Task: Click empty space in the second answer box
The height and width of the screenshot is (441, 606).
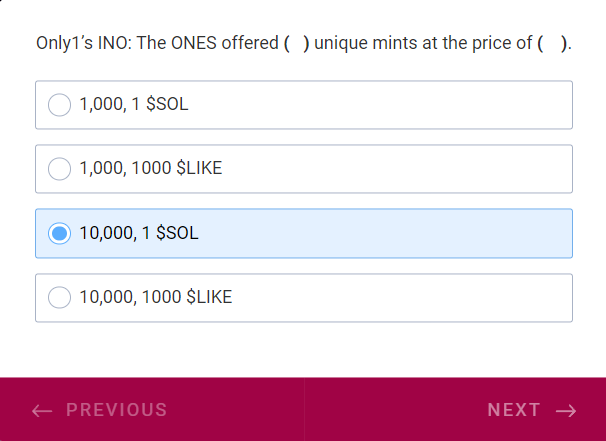Action: point(400,169)
